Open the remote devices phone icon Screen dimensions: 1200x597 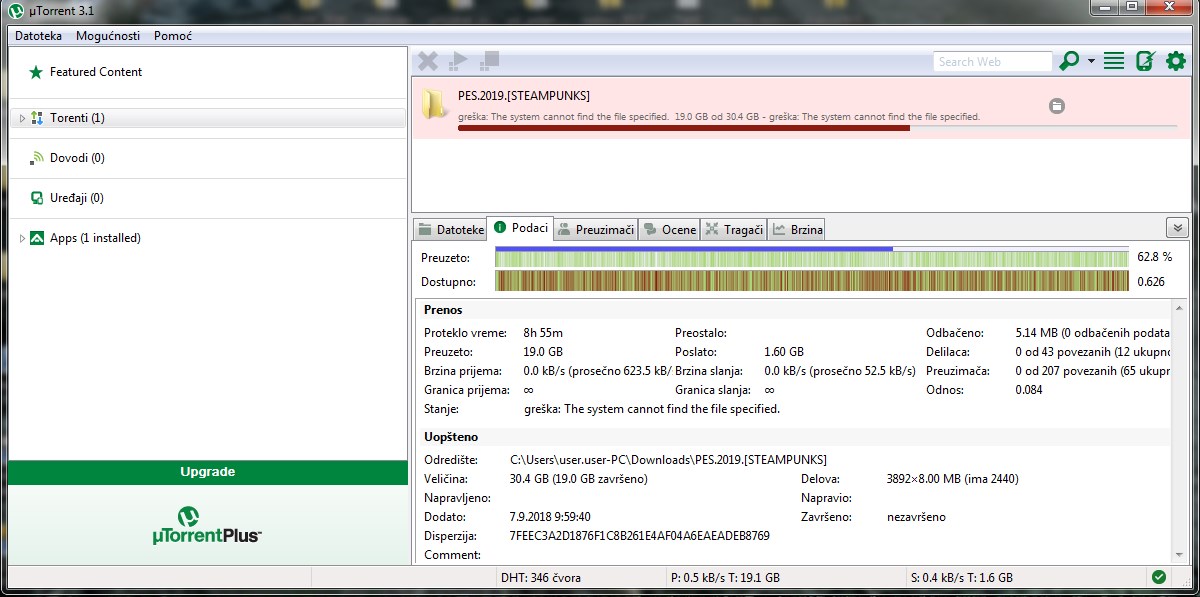(x=1145, y=61)
